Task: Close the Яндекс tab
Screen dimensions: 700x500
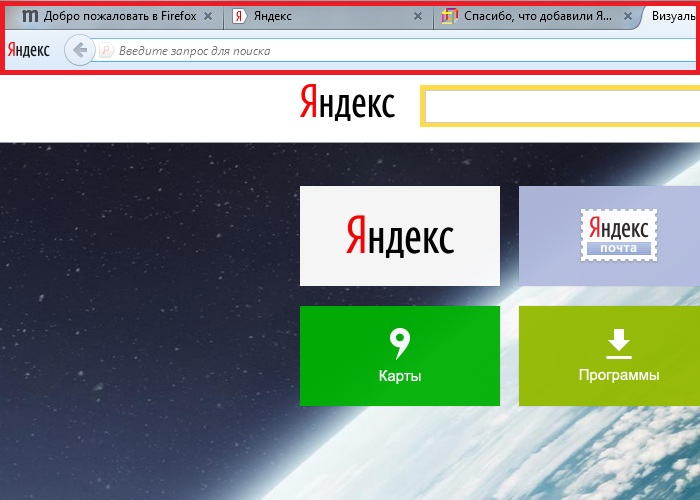Action: (416, 17)
